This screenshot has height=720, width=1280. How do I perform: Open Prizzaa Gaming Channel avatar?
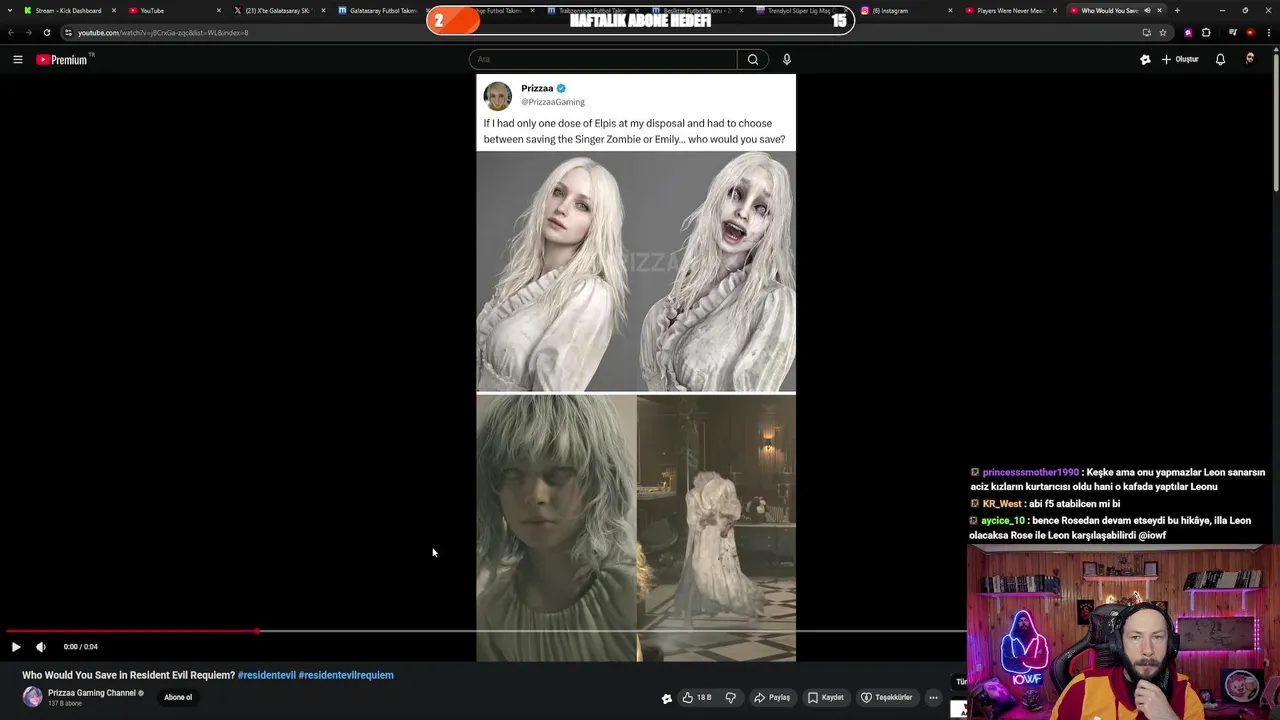pos(32,697)
